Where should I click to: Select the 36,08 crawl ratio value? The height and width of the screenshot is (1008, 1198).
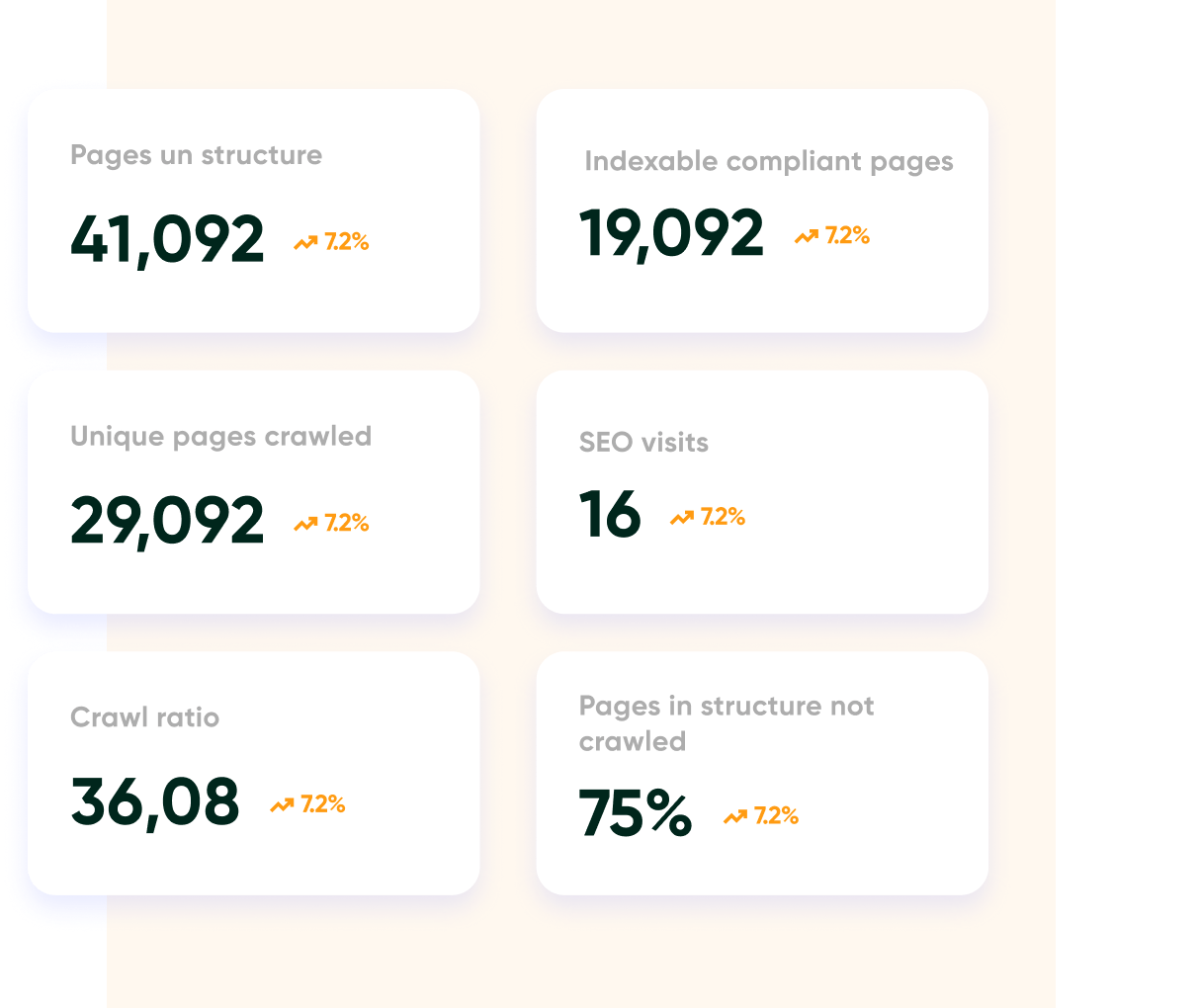(x=155, y=801)
